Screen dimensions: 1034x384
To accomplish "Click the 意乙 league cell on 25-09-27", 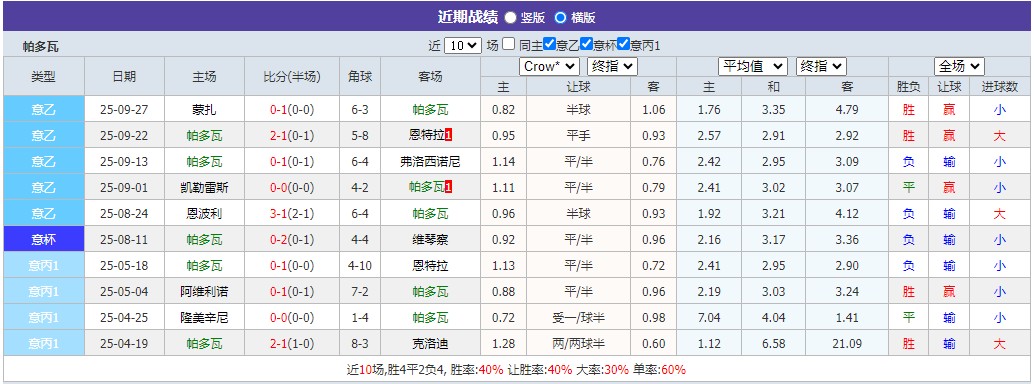I will coord(44,110).
